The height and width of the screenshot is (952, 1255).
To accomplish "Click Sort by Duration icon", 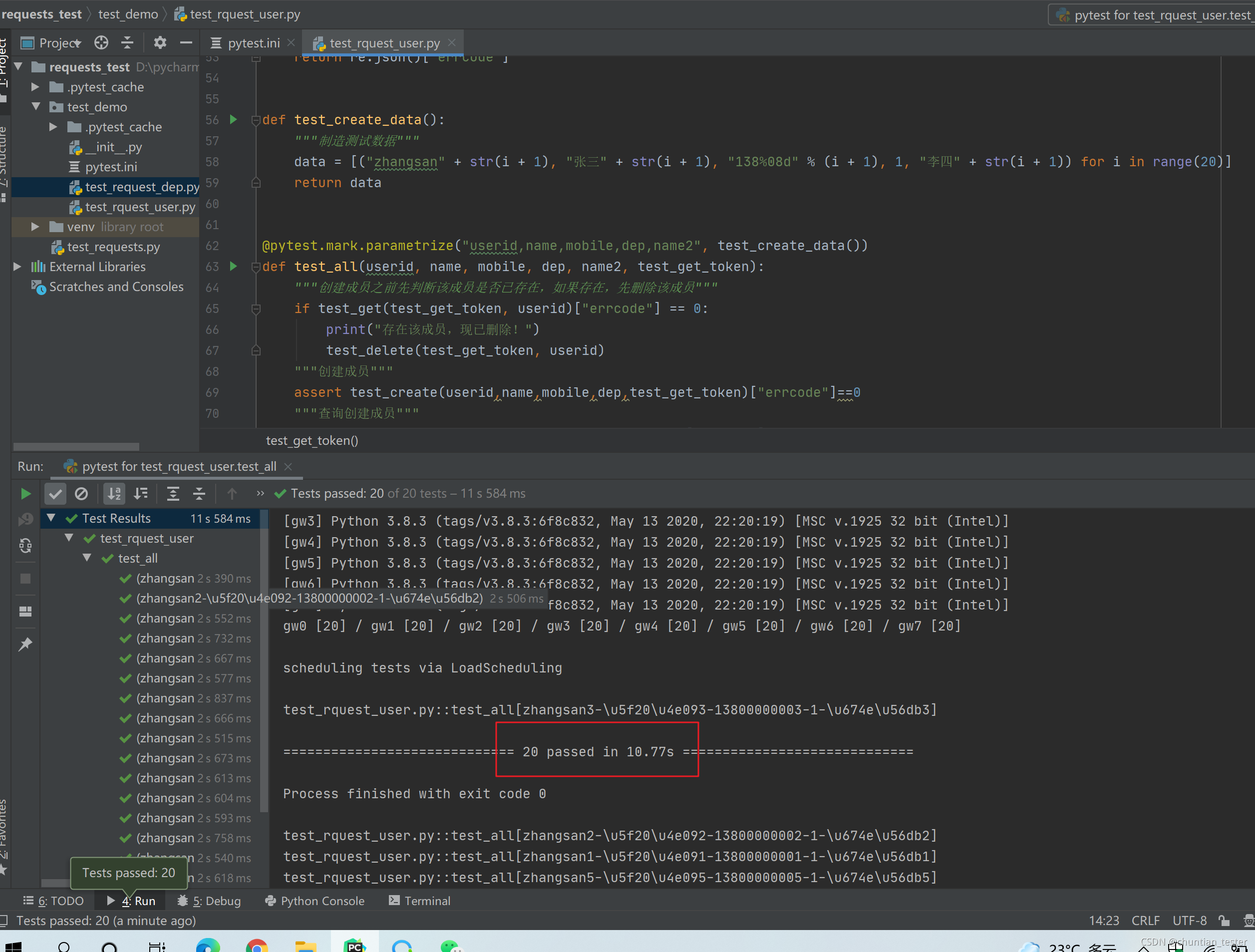I will 141,494.
